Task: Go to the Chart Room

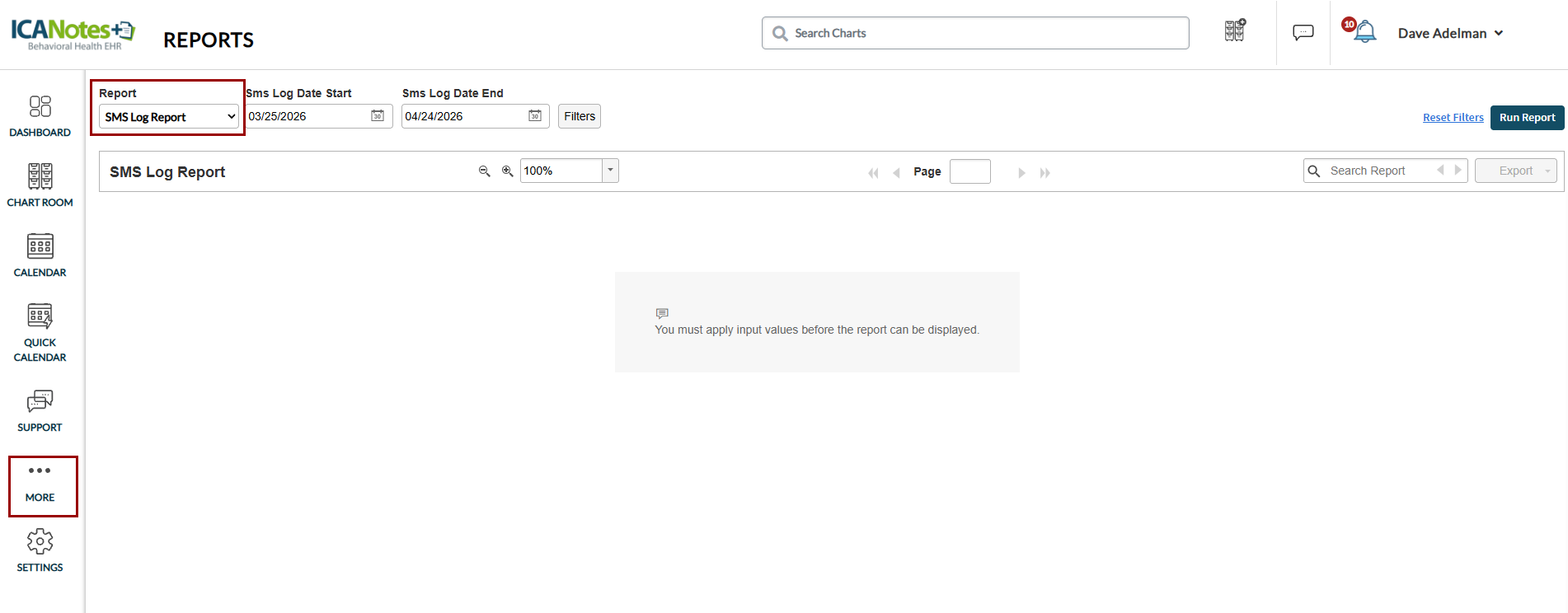Action: click(40, 185)
